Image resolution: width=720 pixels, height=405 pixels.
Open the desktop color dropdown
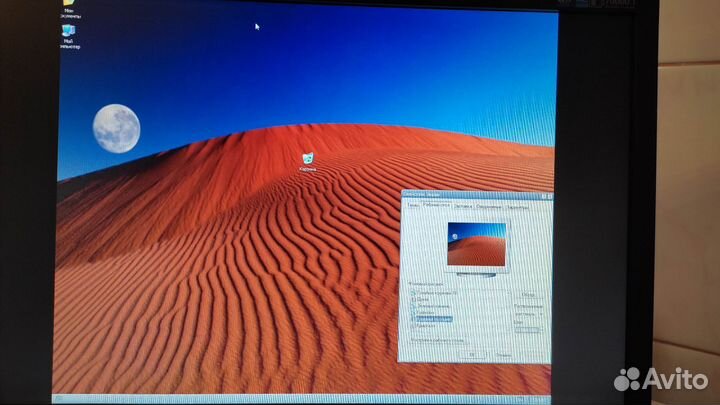[527, 329]
